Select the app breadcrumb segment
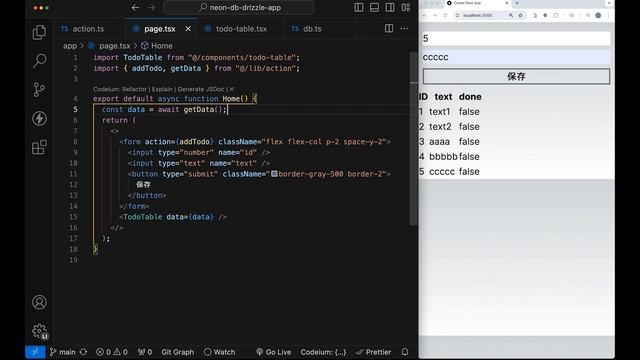The image size is (640, 360). click(x=70, y=46)
